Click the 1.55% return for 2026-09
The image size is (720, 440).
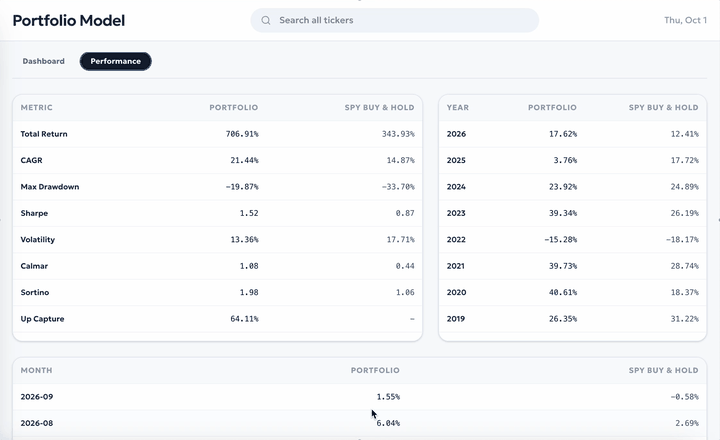click(x=388, y=397)
